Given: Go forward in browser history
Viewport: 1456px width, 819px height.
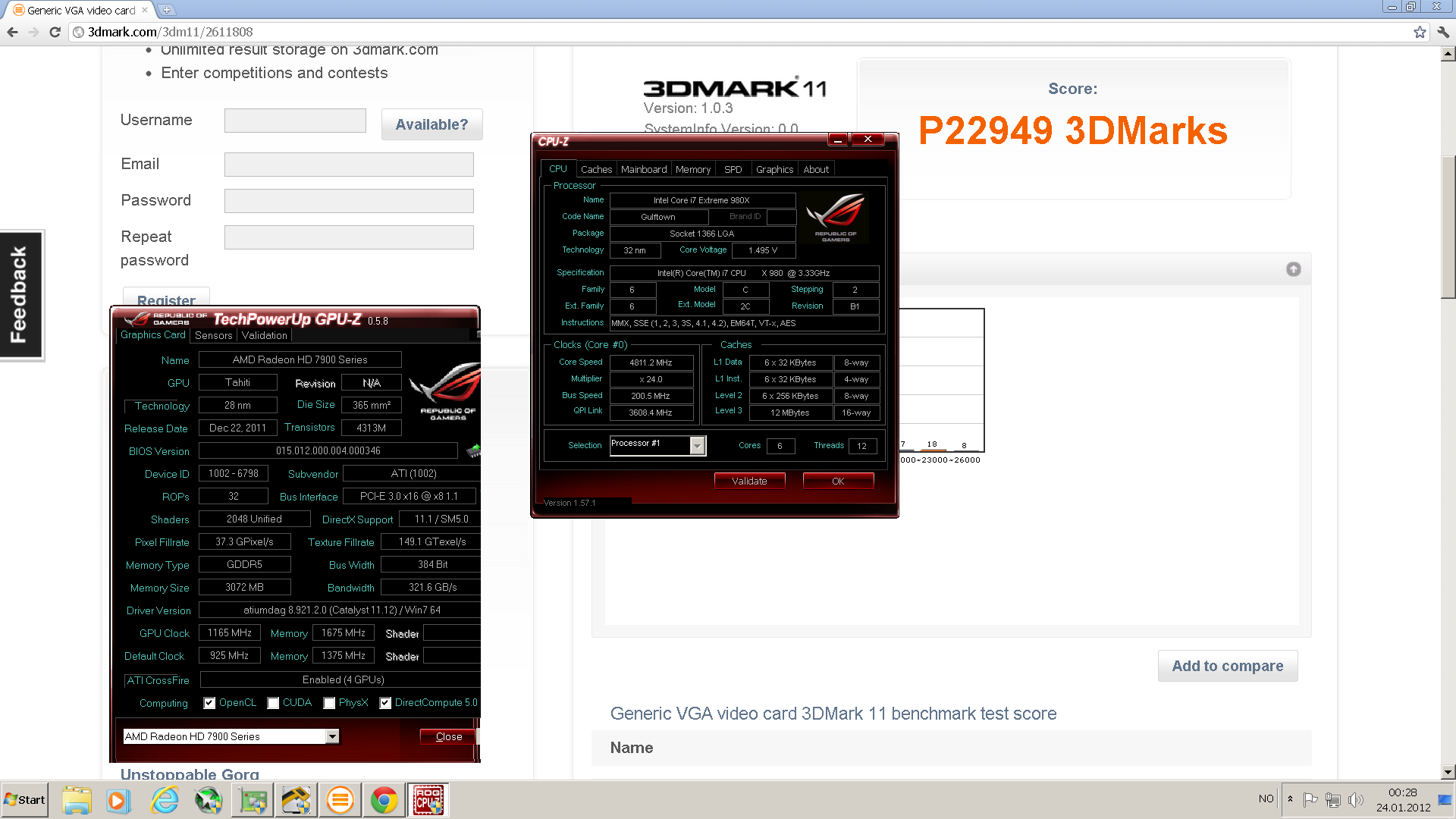Looking at the screenshot, I should coord(33,32).
